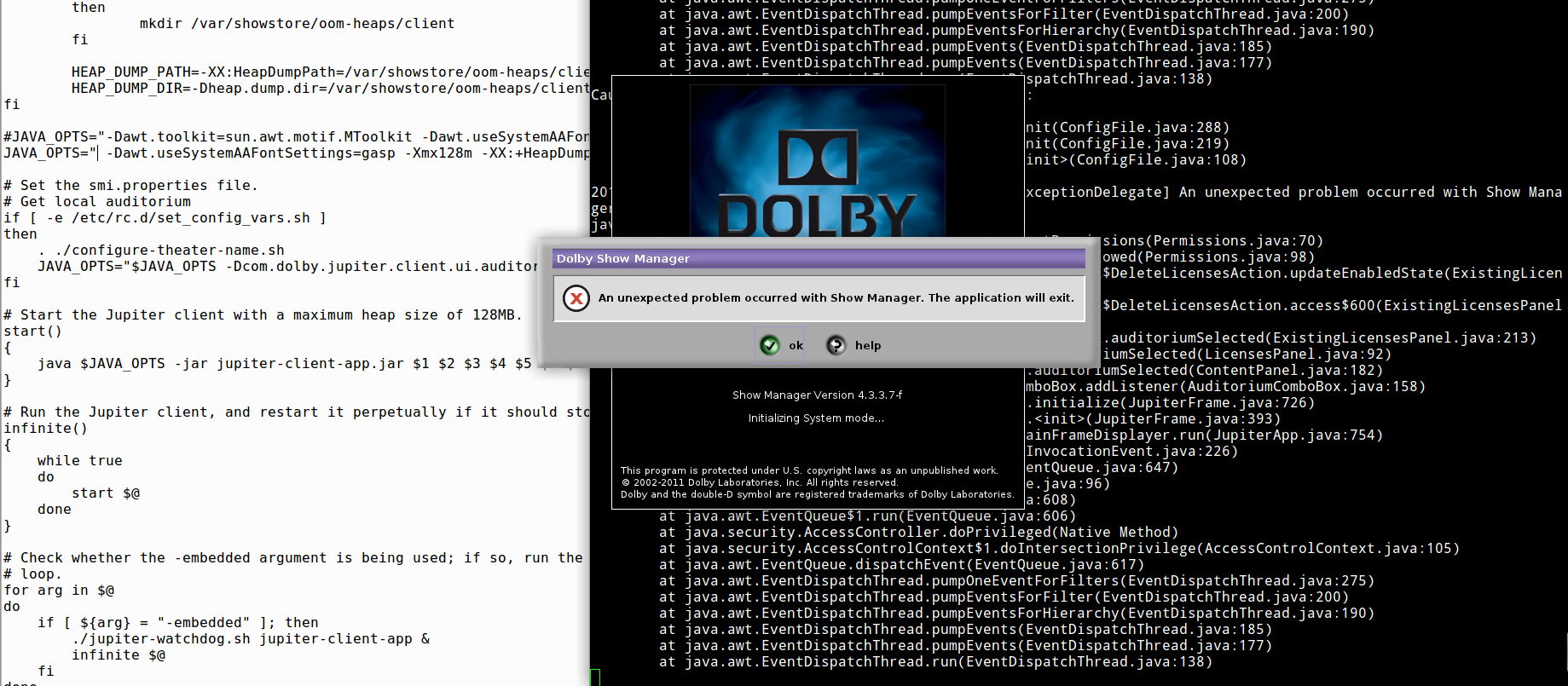Viewport: 1568px width, 686px height.
Task: Click the 'Permissions.java:70' terminal line
Action: coord(1212,241)
